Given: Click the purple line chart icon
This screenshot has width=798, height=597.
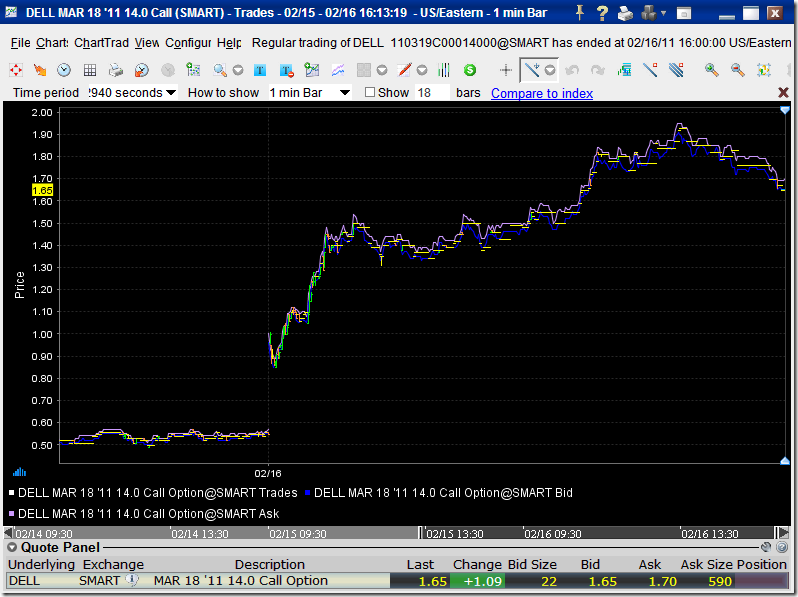Looking at the screenshot, I should [x=337, y=70].
